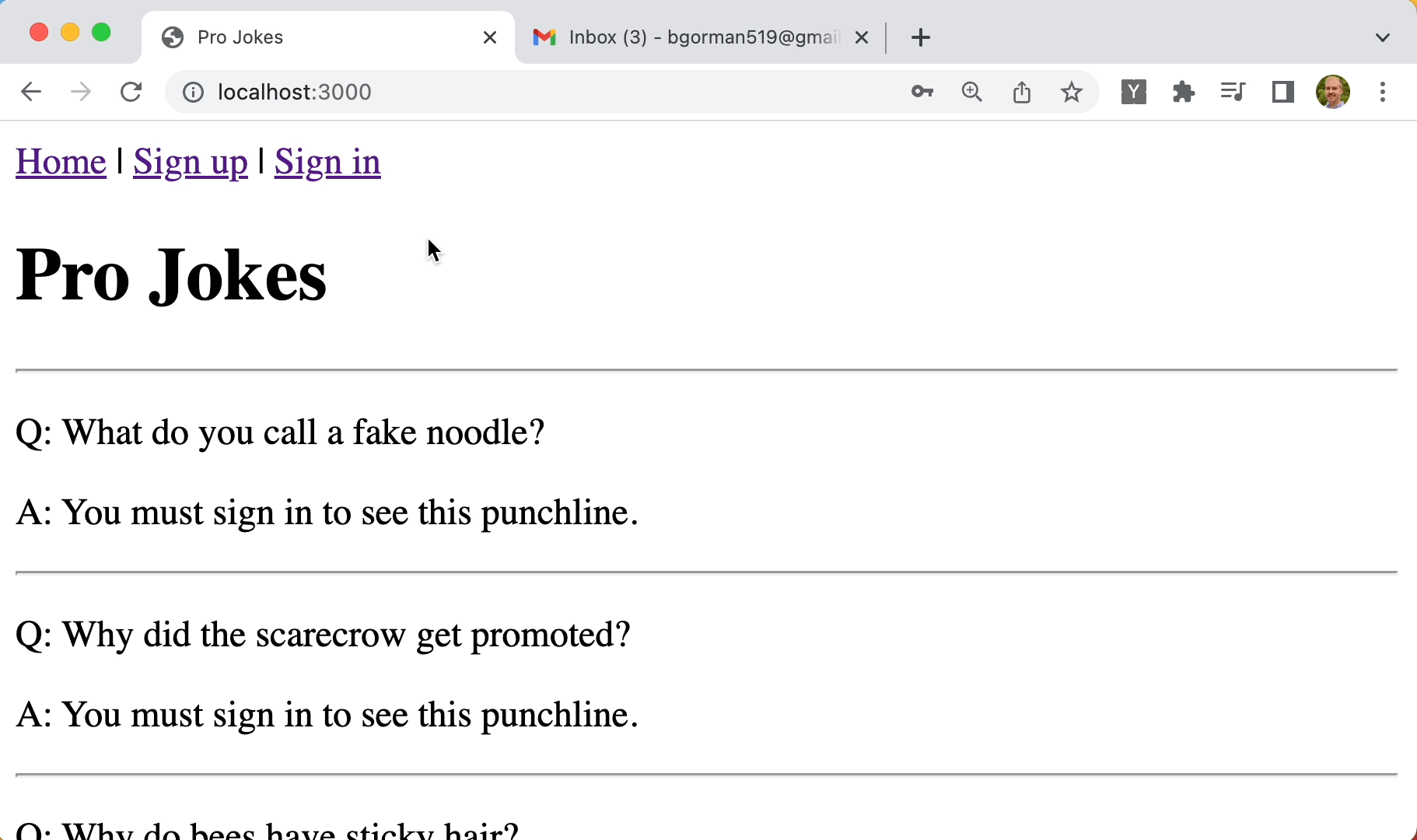Click the forward navigation arrow

[x=81, y=92]
